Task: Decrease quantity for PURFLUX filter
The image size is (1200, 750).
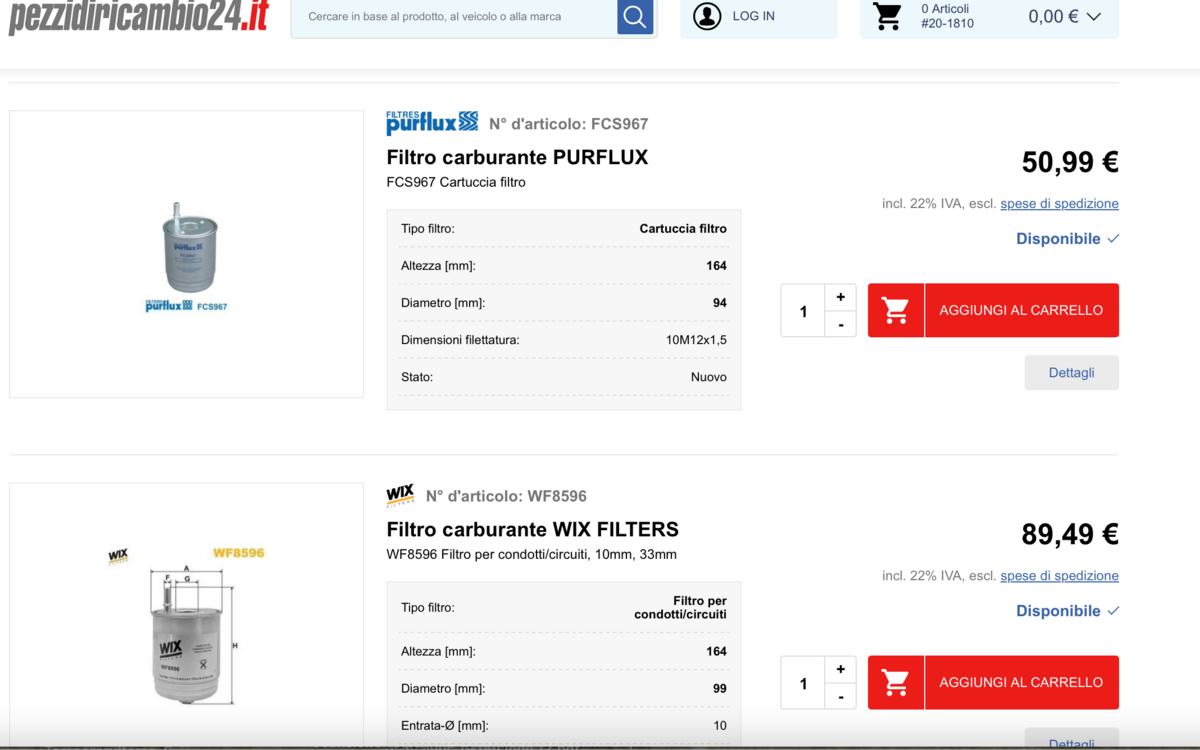Action: pyautogui.click(x=840, y=324)
